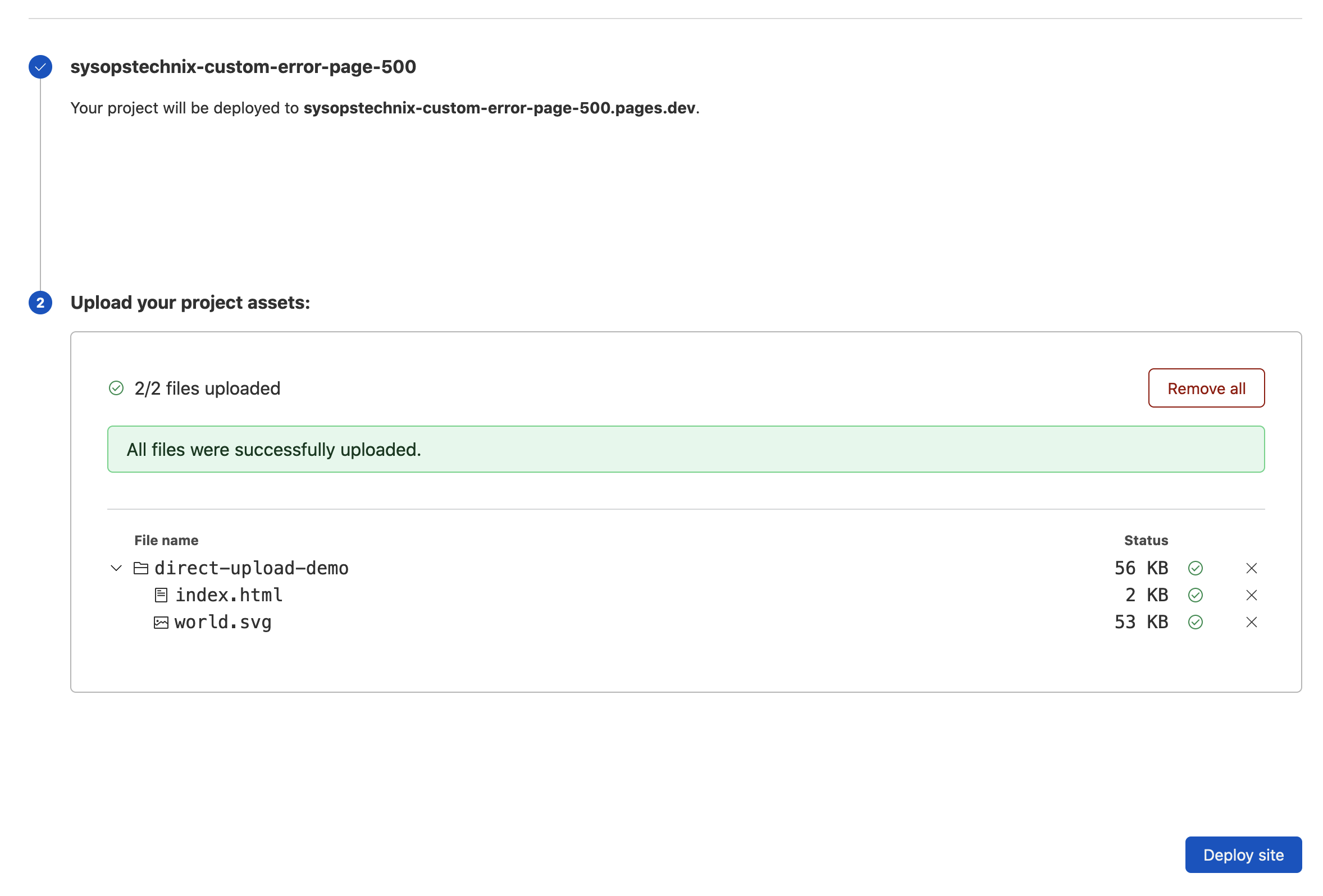The image size is (1323, 896).
Task: Click the completed step one checkmark icon
Action: coord(40,67)
